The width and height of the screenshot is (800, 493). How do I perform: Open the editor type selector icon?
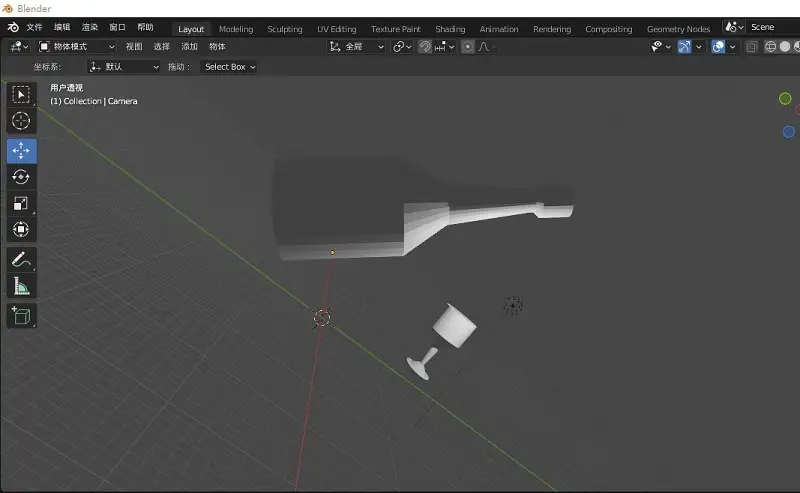click(19, 46)
